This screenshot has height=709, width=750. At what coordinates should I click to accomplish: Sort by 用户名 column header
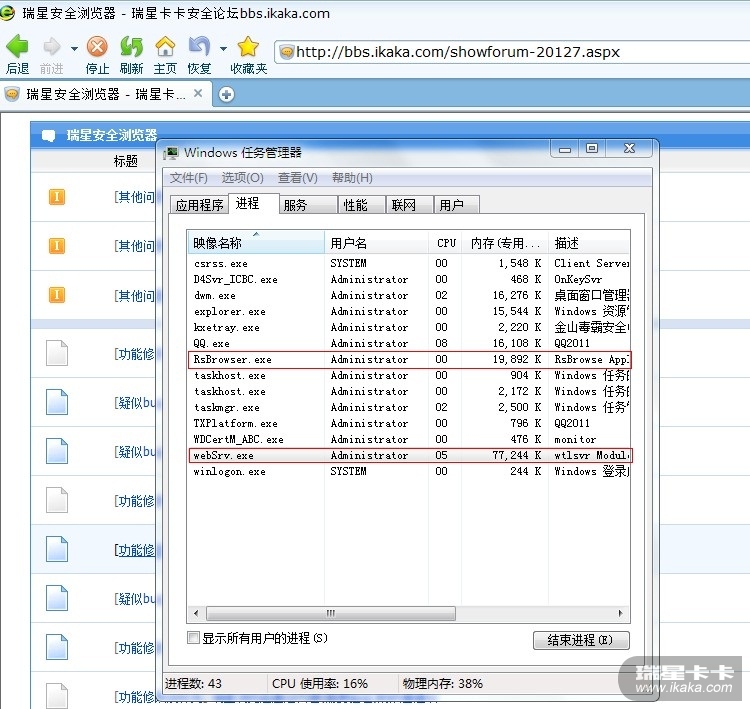point(376,243)
